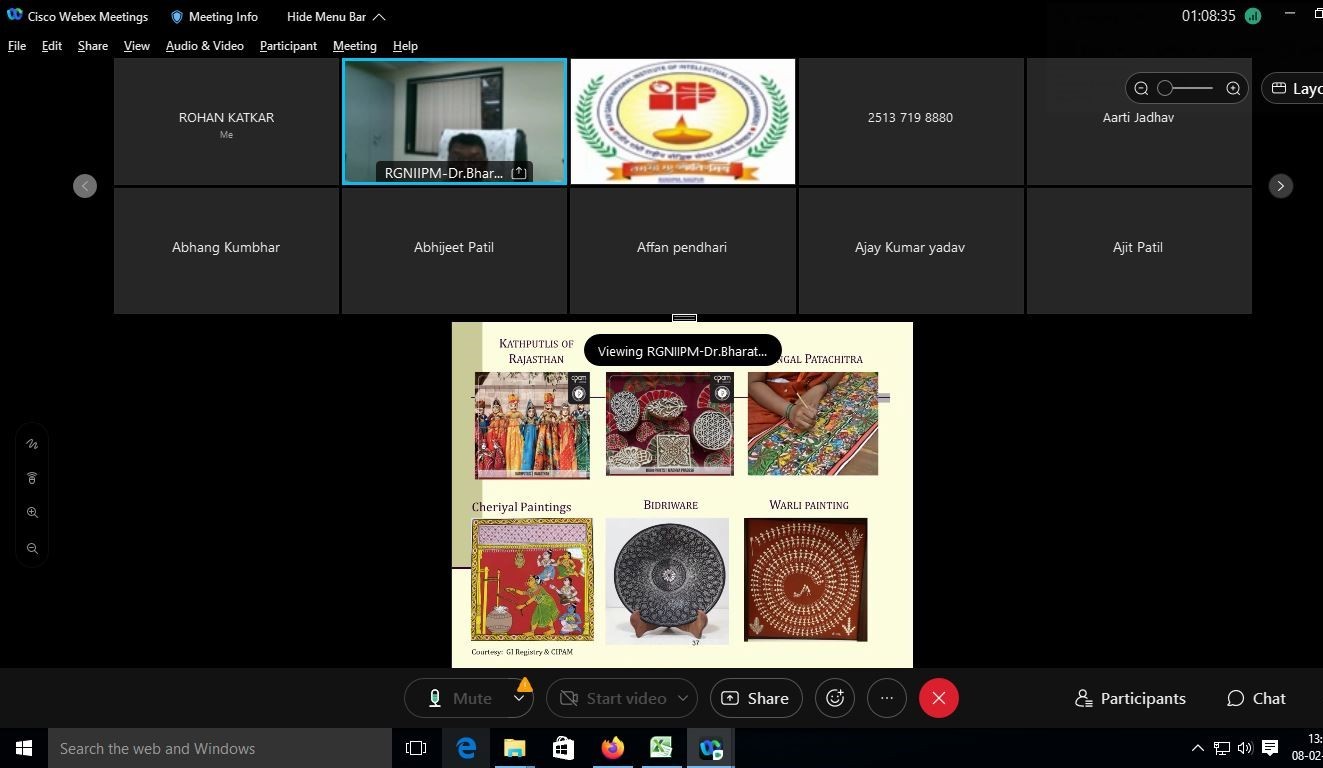The image size is (1323, 768).
Task: Click the Webex icon on taskbar
Action: coord(710,748)
